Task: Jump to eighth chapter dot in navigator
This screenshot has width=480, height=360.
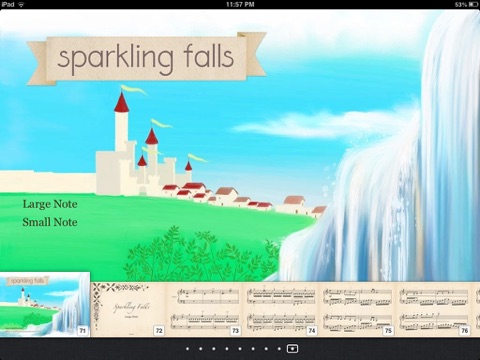Action: click(279, 349)
